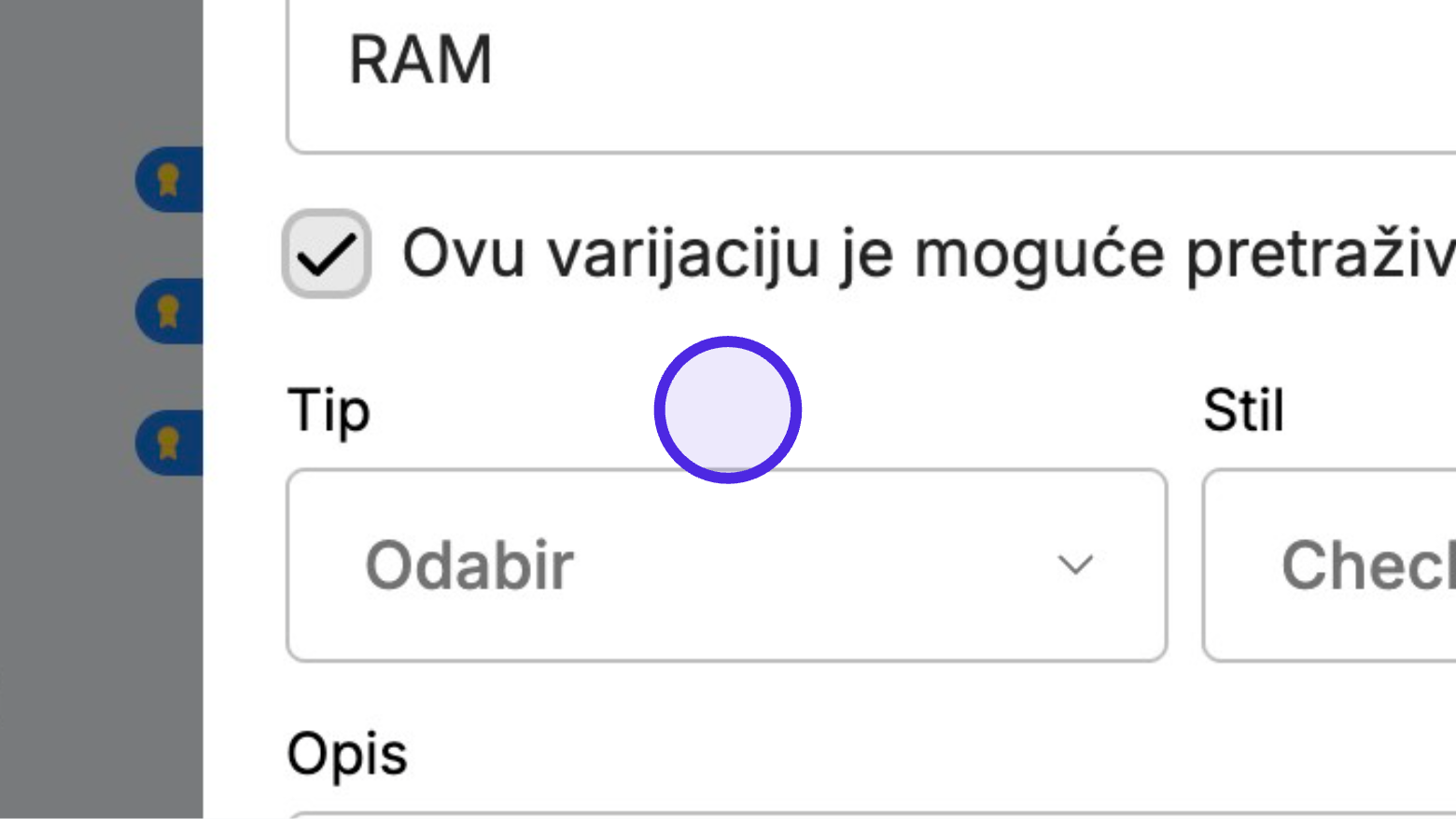Screen dimensions: 1456x819
Task: Click the Tip field label
Action: (329, 411)
